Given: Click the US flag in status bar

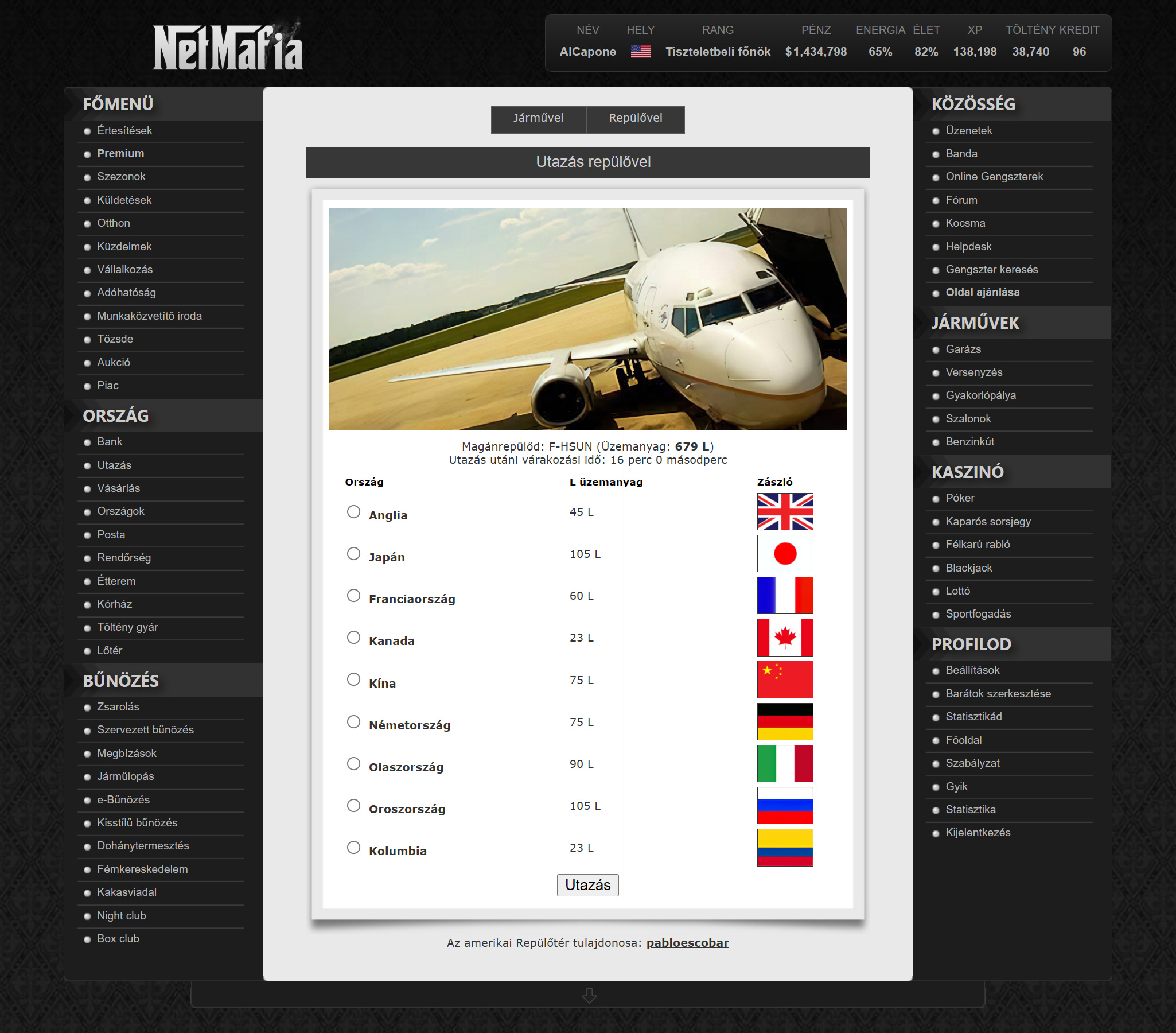Looking at the screenshot, I should click(640, 52).
